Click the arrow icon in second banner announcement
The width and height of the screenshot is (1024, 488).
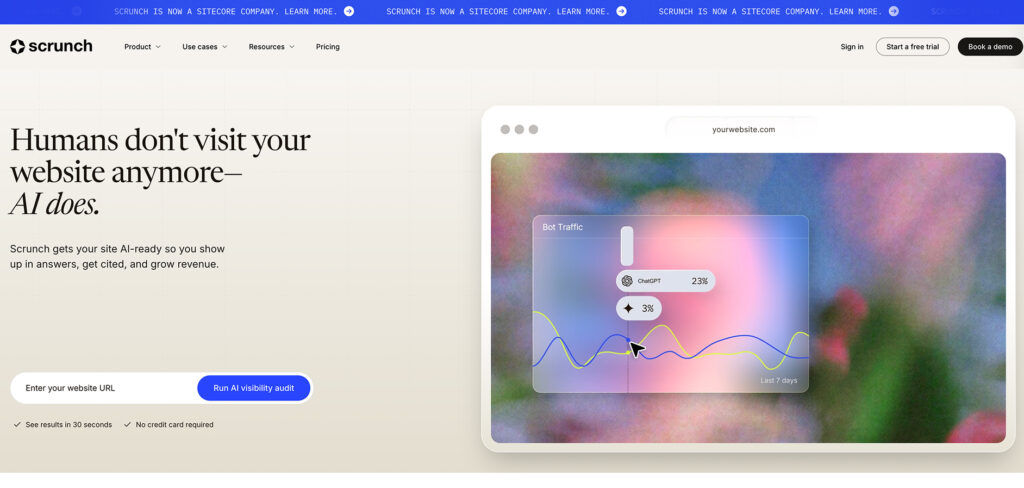pyautogui.click(x=622, y=11)
